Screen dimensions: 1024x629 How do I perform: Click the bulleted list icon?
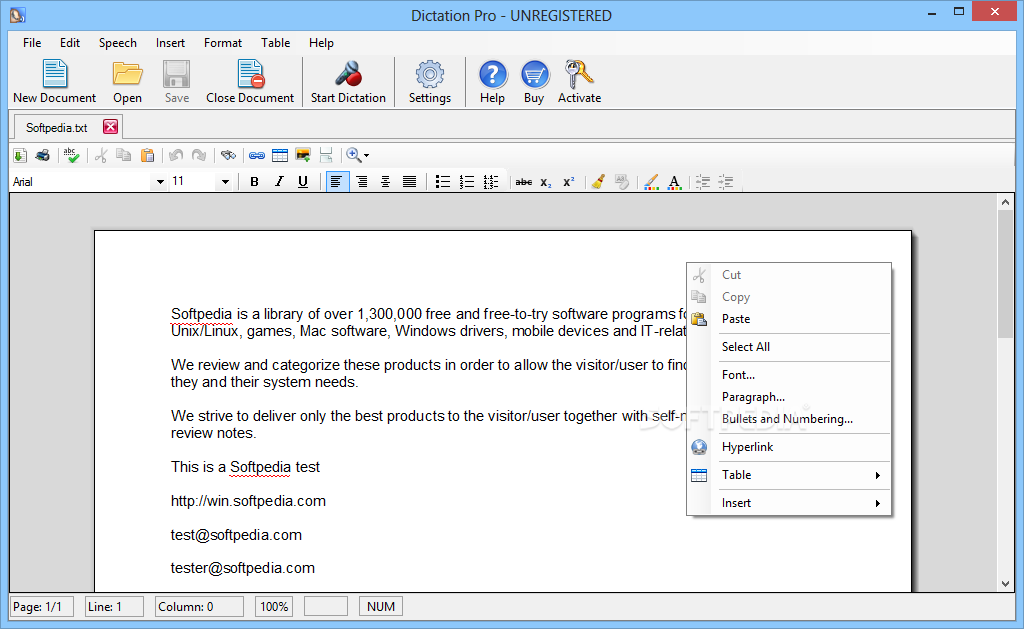(443, 182)
